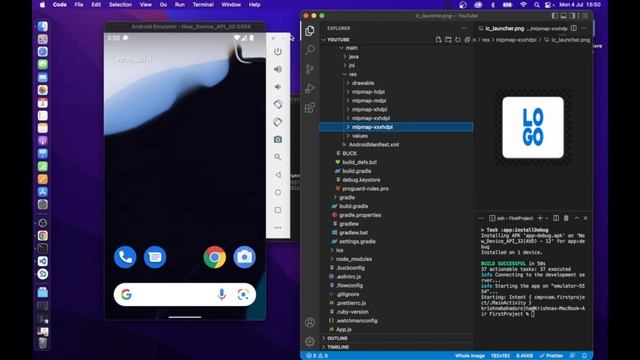Tap the Google Lens icon in search bar
Viewport: 640px width, 360px height.
243,294
